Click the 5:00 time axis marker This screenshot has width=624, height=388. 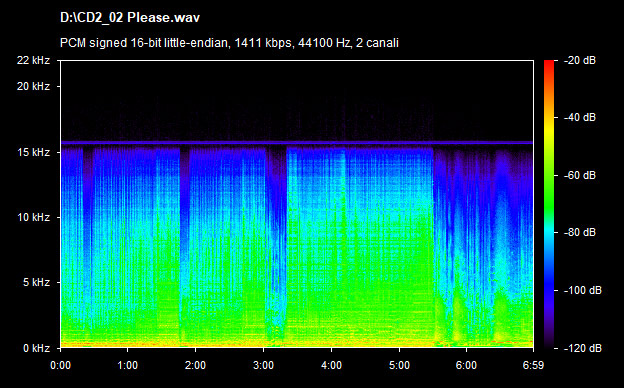pos(399,365)
